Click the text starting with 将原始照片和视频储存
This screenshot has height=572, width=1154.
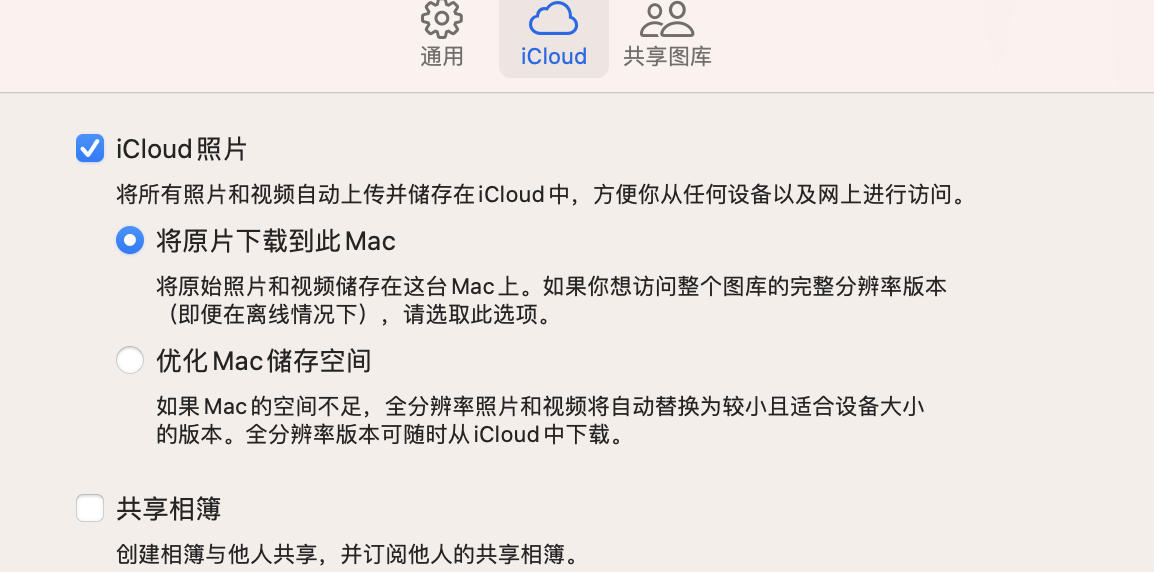point(551,287)
